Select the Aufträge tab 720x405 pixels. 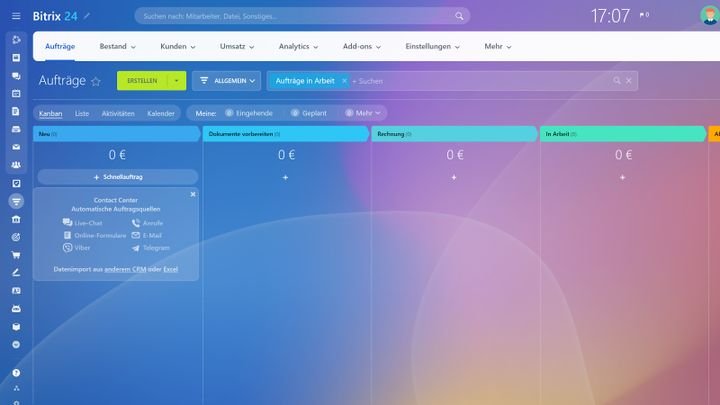tap(60, 46)
